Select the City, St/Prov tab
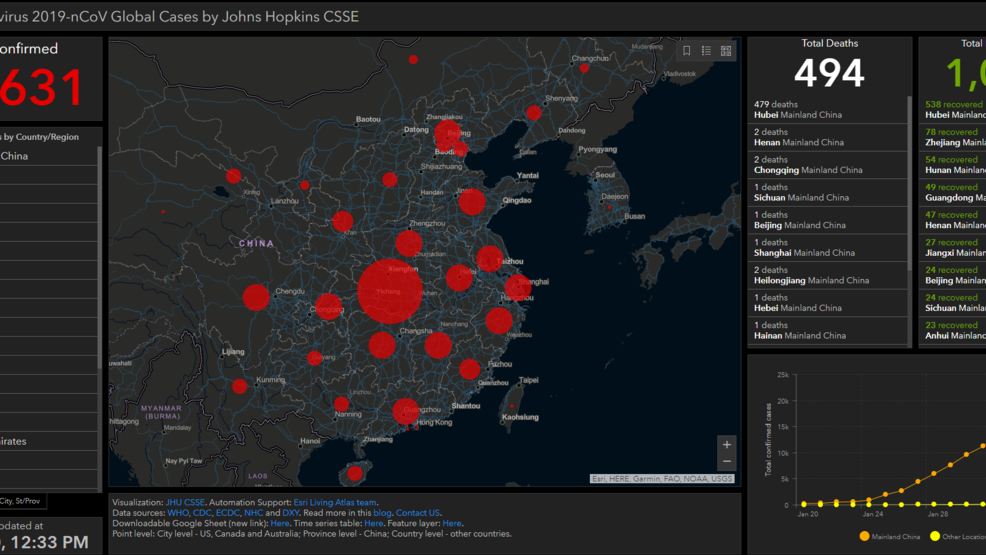The image size is (986, 555). (x=22, y=501)
